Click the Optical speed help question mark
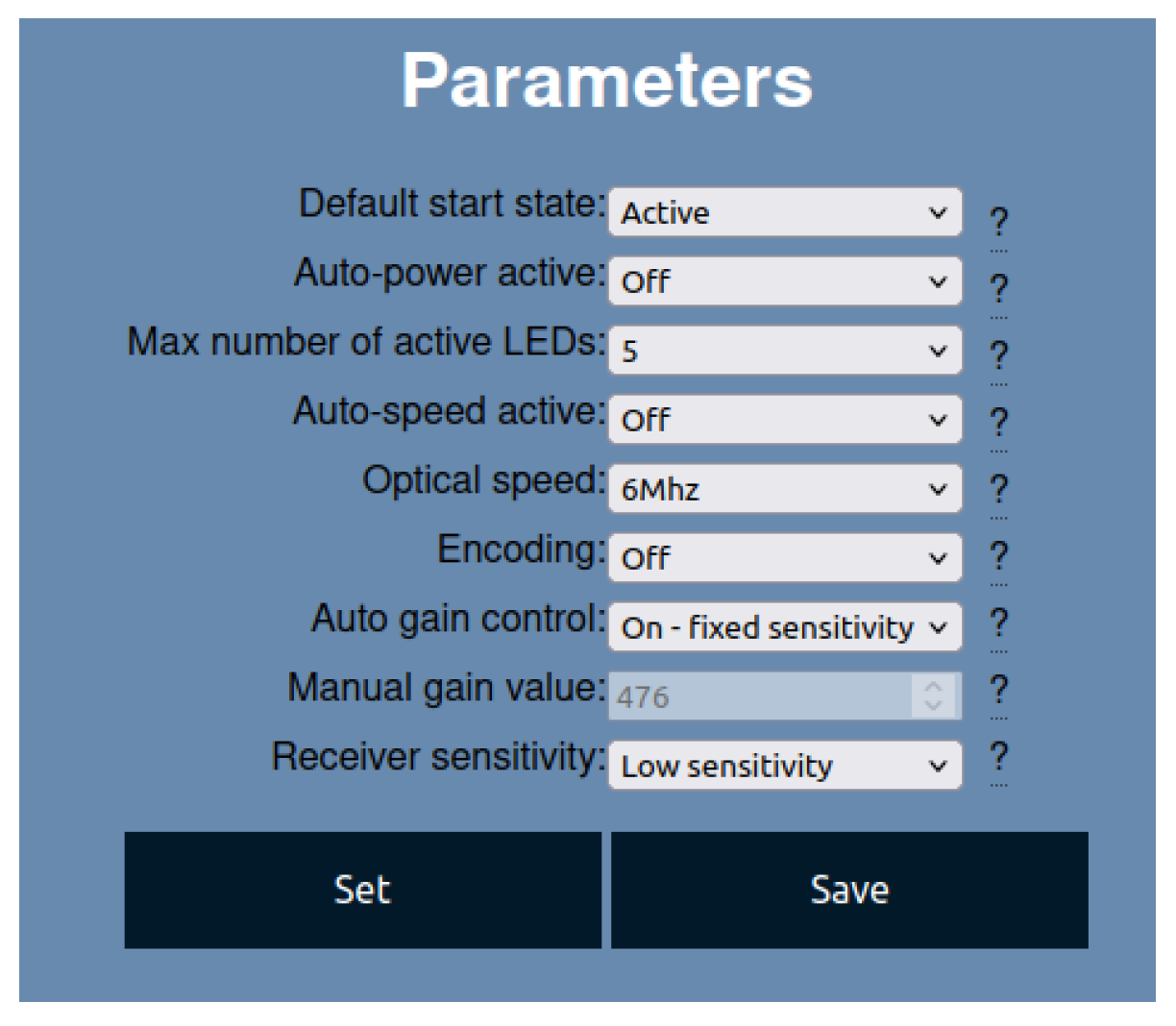Screen dimensions: 1176x1026 999,489
